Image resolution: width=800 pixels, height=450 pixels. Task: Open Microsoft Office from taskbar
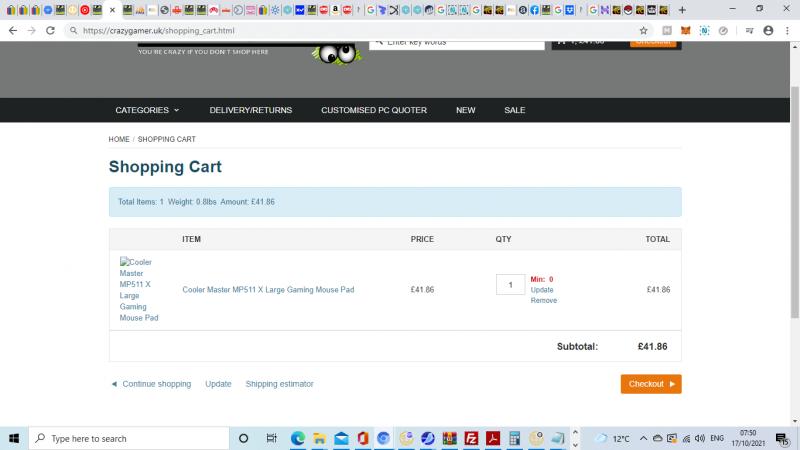363,438
